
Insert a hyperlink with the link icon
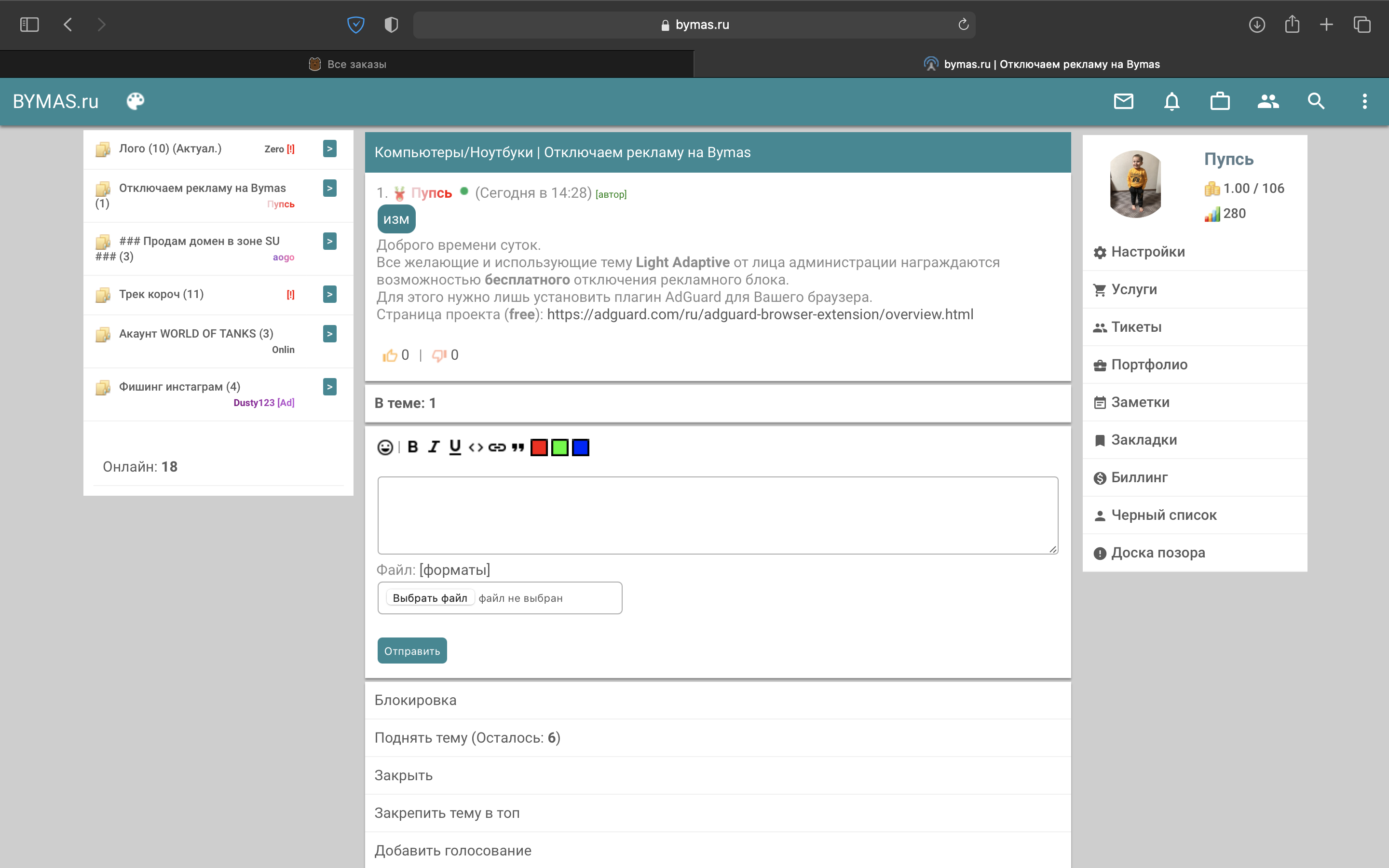pos(496,447)
